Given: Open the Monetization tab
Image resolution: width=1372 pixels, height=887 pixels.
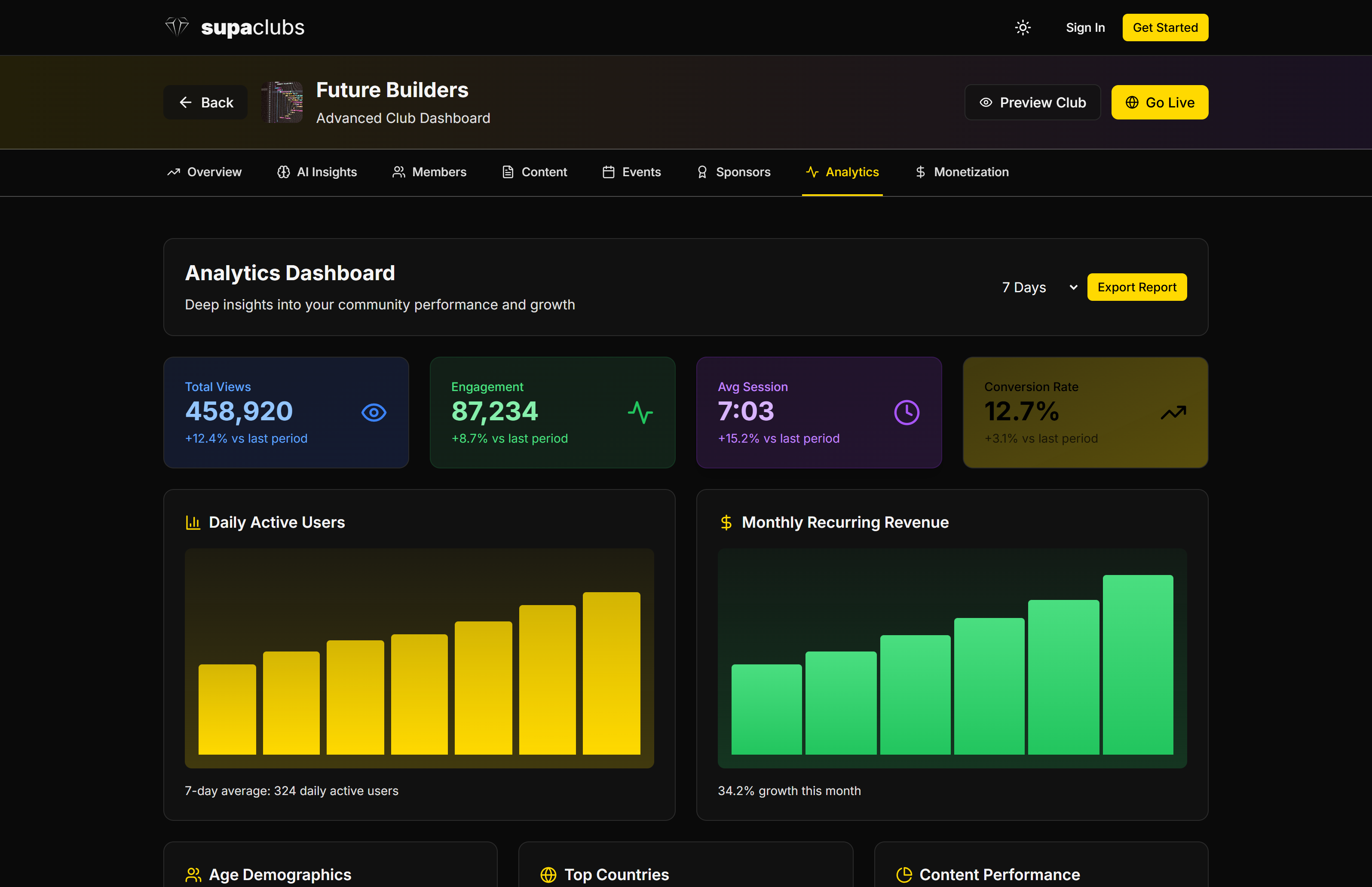Looking at the screenshot, I should click(x=962, y=172).
